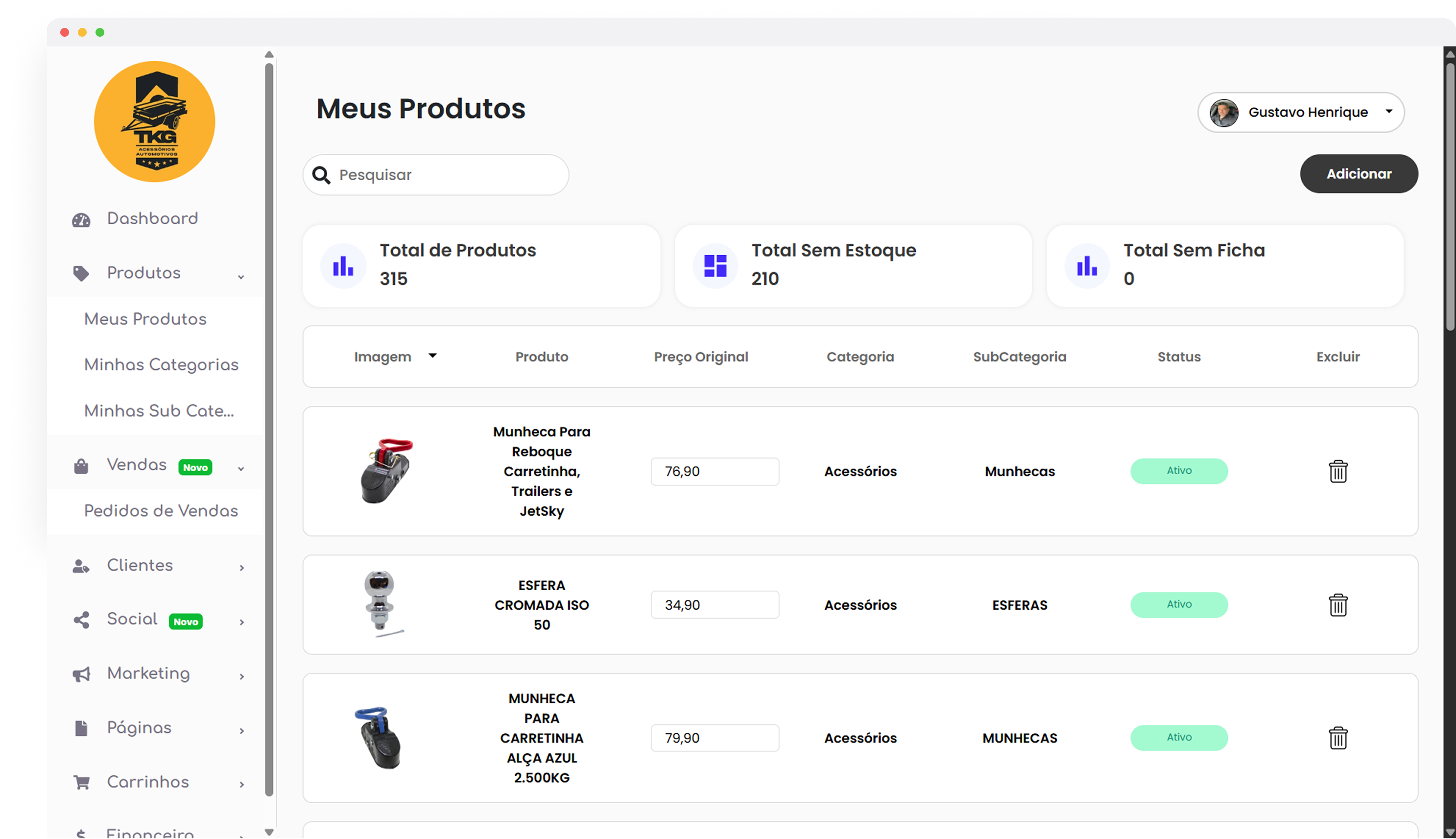Delete the Munheca Para Reboque product via trash icon
The height and width of the screenshot is (839, 1456).
(x=1337, y=471)
